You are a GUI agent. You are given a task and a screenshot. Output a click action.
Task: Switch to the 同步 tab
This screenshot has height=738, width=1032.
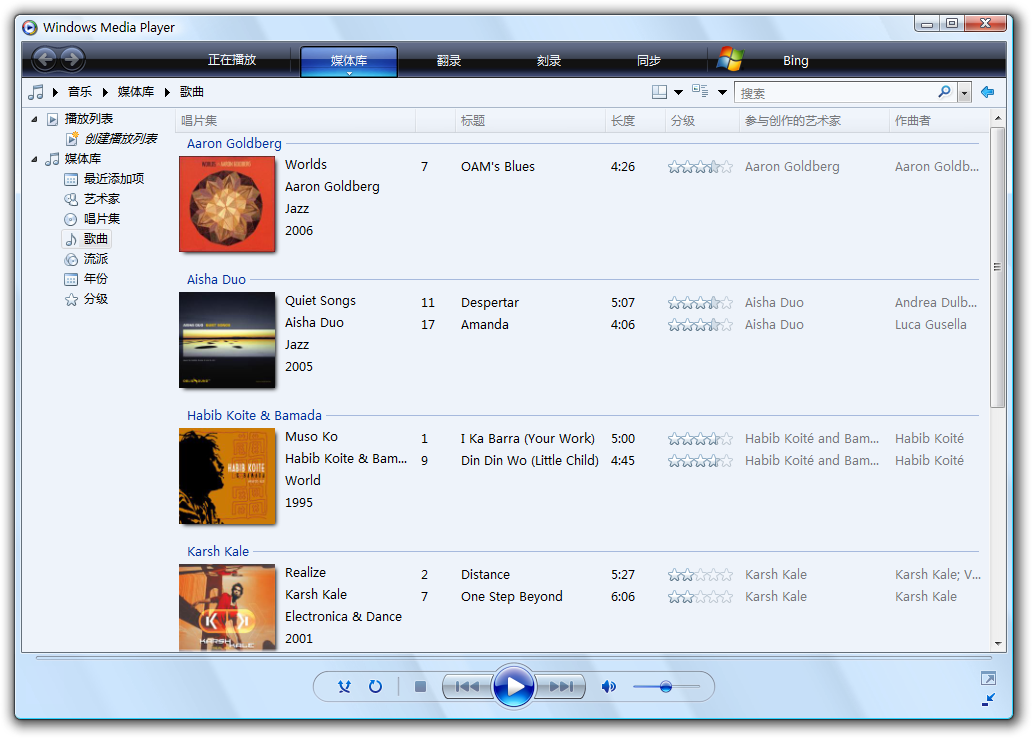649,61
